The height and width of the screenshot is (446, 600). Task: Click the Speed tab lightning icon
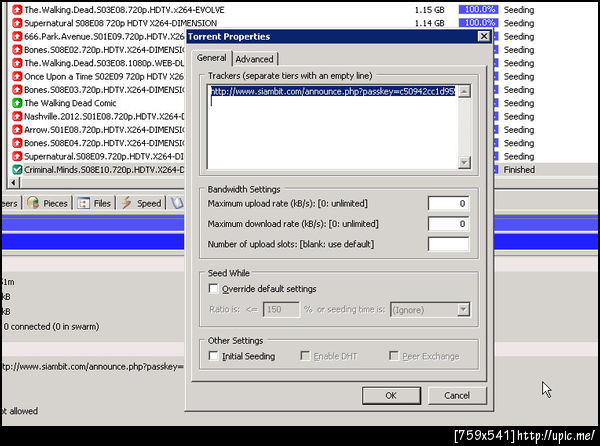click(x=127, y=203)
